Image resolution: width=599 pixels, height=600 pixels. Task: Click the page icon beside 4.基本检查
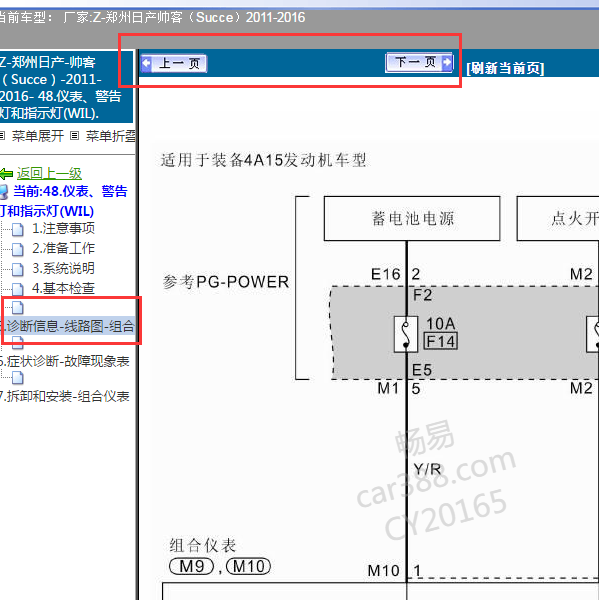tap(18, 289)
